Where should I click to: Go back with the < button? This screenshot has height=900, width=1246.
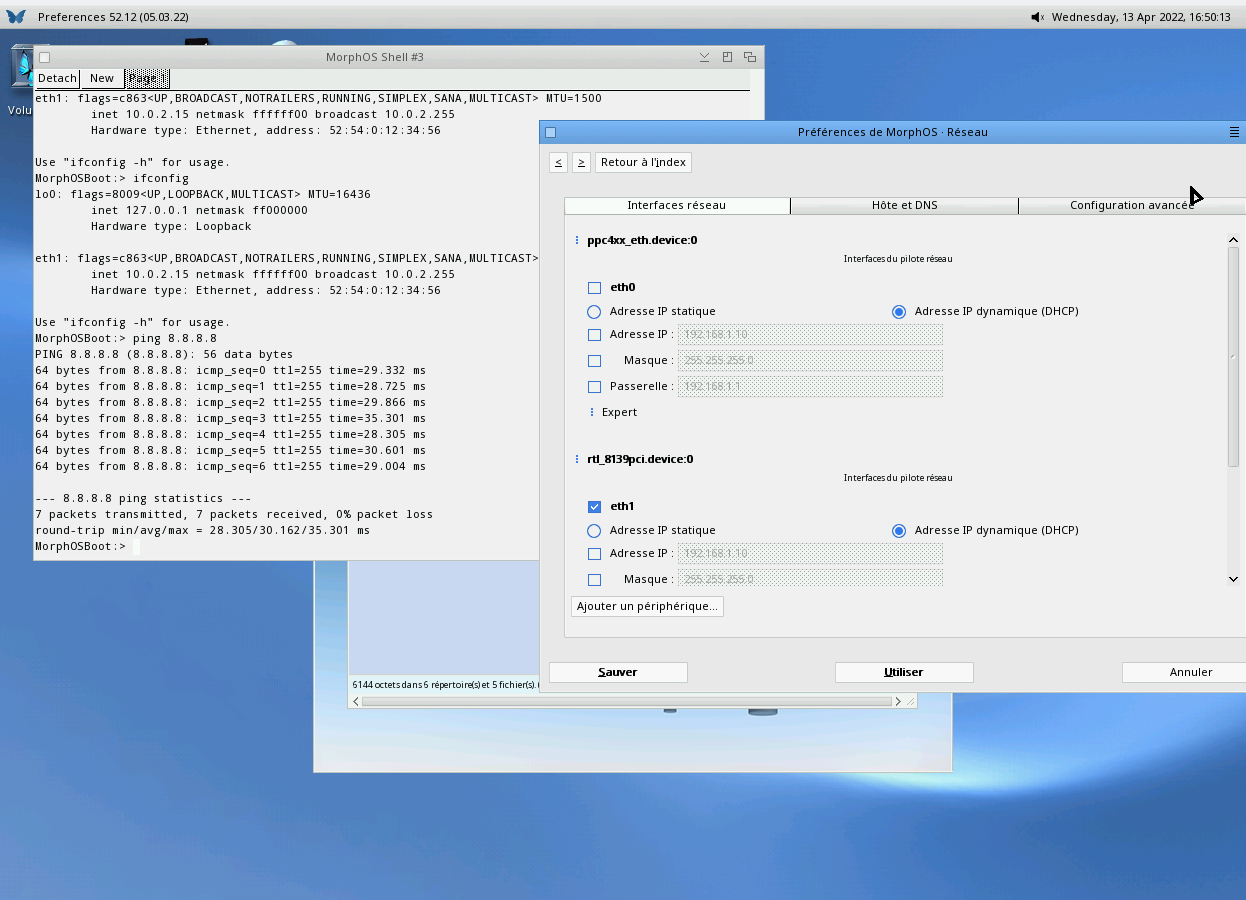coord(558,162)
